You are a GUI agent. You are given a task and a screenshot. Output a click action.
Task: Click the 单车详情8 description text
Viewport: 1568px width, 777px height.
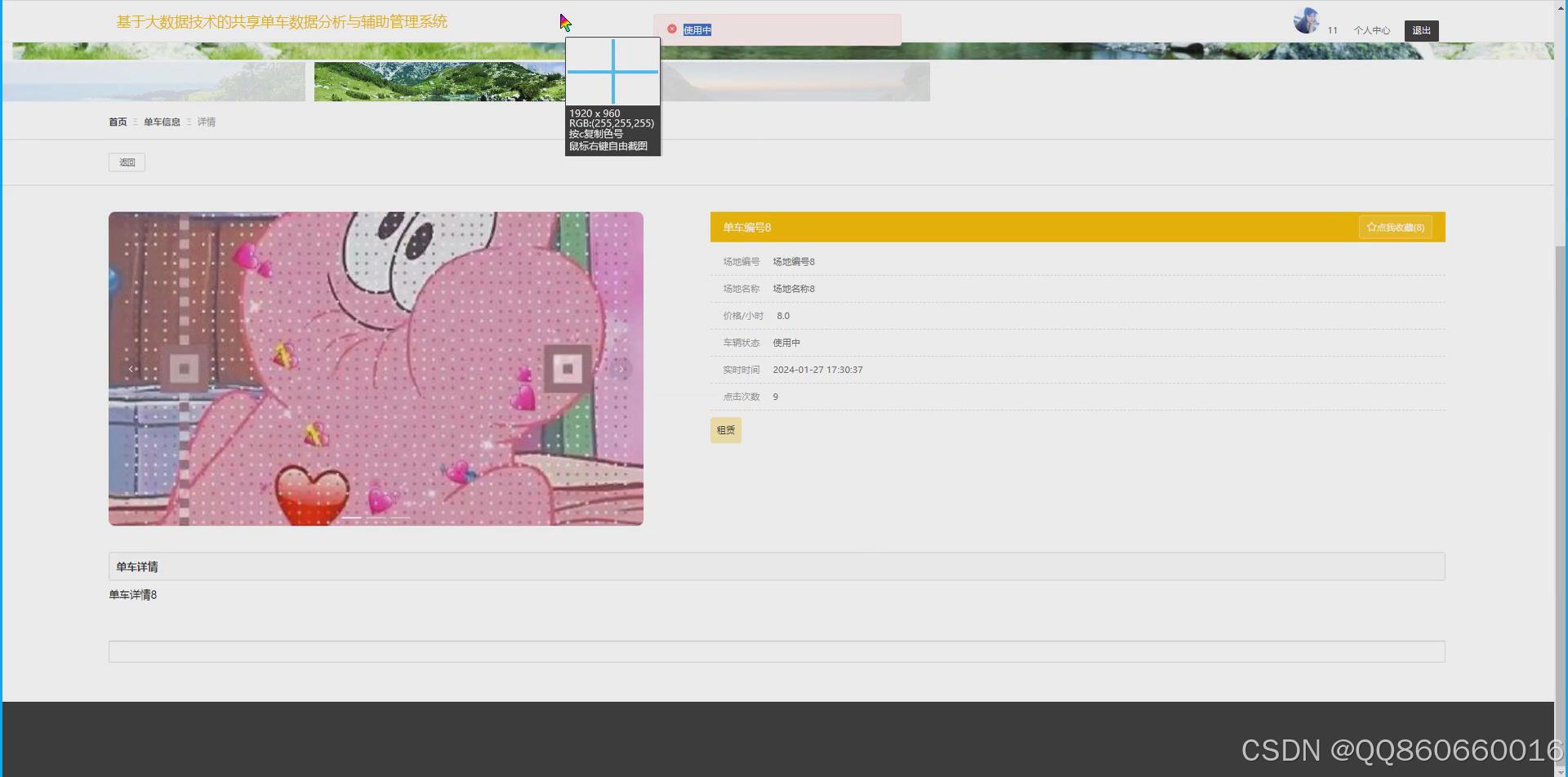(x=133, y=595)
